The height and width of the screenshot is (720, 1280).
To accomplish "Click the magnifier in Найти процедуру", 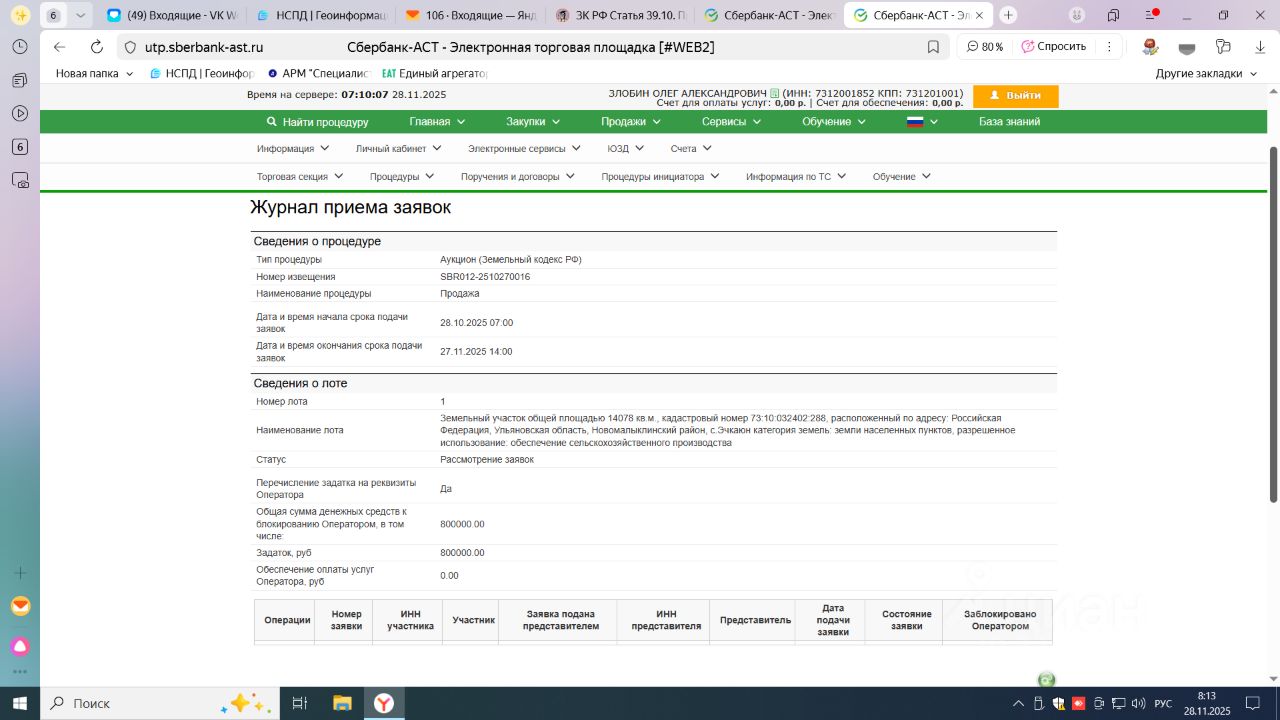I will click(x=271, y=122).
